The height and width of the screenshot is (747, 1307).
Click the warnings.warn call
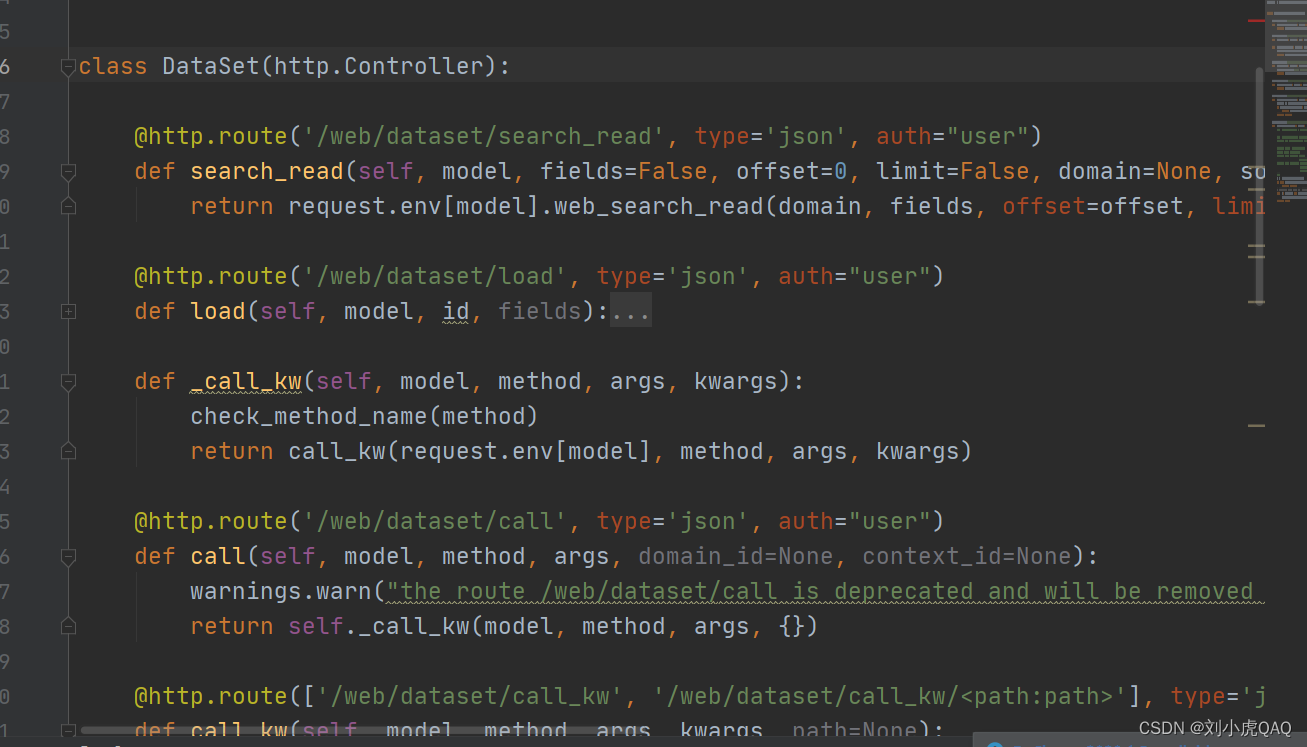[x=281, y=592]
